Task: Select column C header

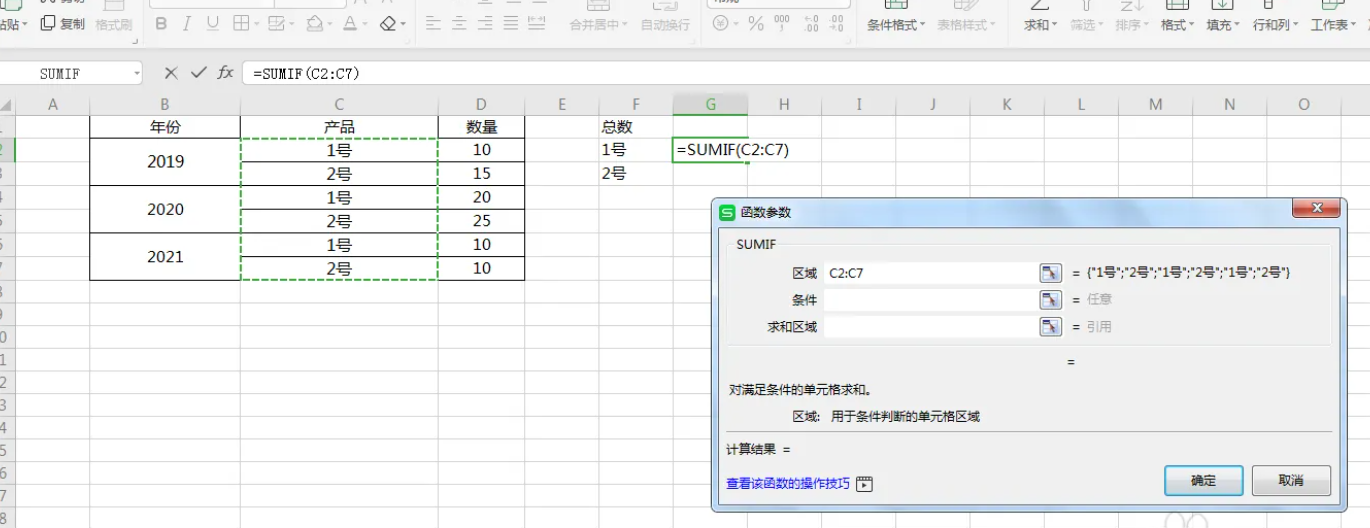Action: 340,105
